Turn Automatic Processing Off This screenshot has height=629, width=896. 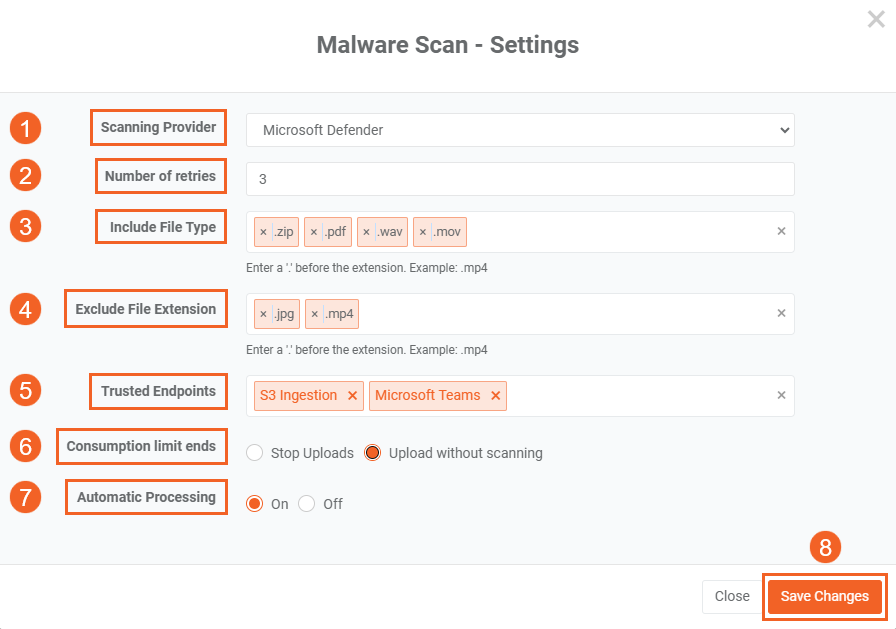click(x=306, y=504)
